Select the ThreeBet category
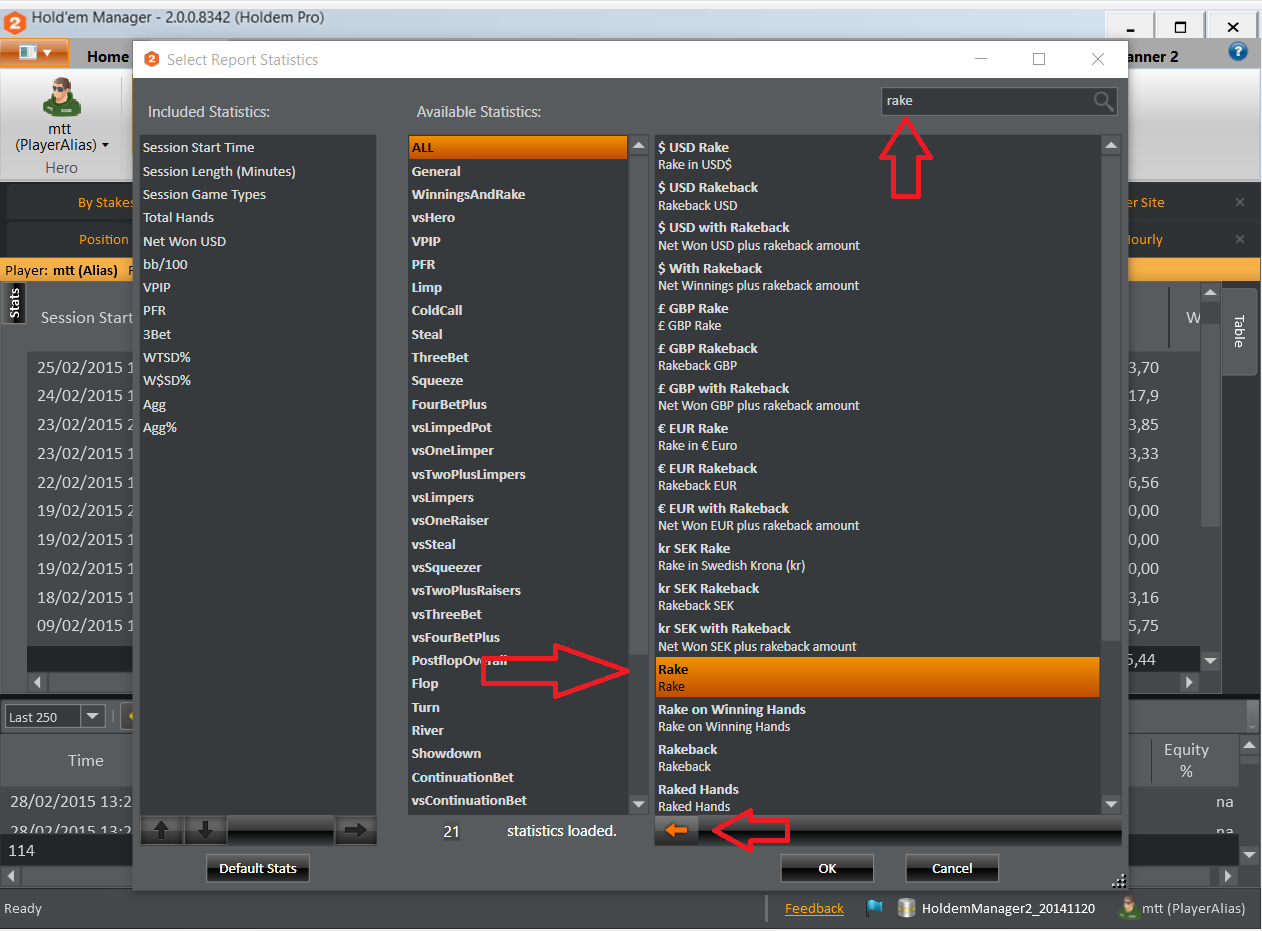The height and width of the screenshot is (931, 1262). pos(518,357)
